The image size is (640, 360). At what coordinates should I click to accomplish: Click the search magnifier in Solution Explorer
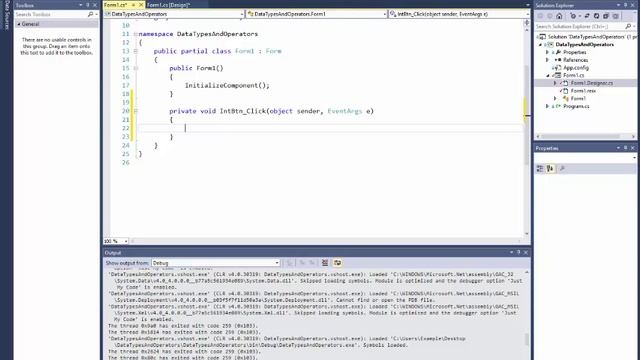(x=628, y=26)
